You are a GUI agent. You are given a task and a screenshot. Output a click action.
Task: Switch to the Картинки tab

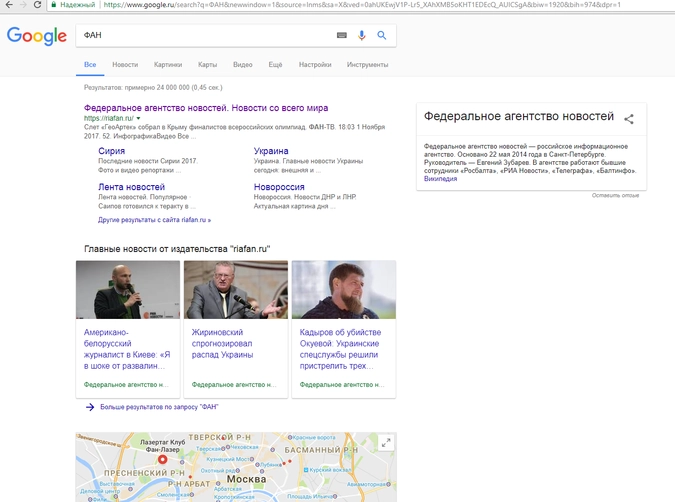[x=168, y=65]
